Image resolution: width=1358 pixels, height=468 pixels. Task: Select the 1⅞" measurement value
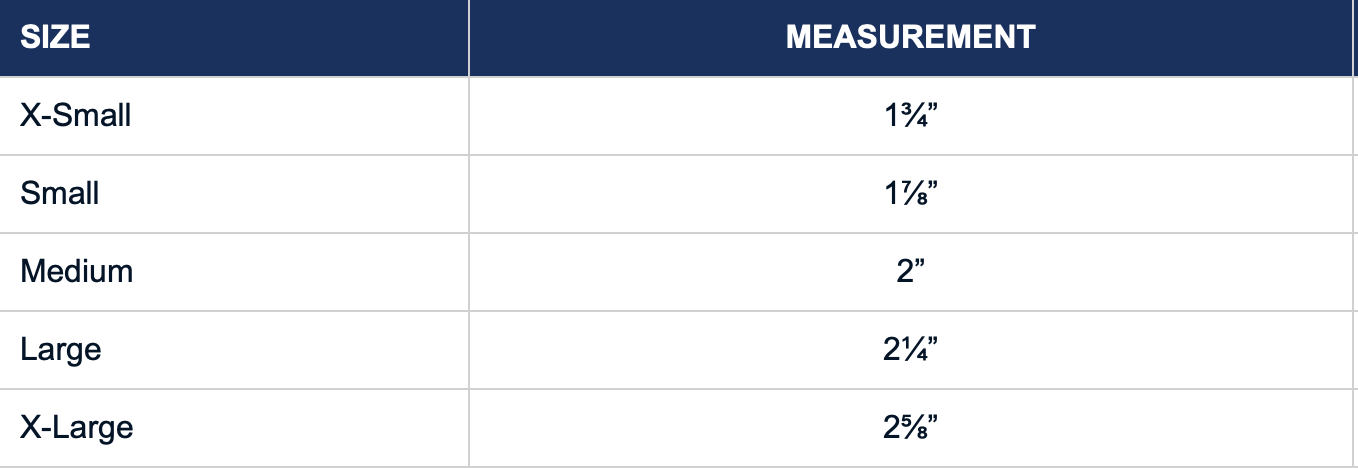click(x=909, y=192)
